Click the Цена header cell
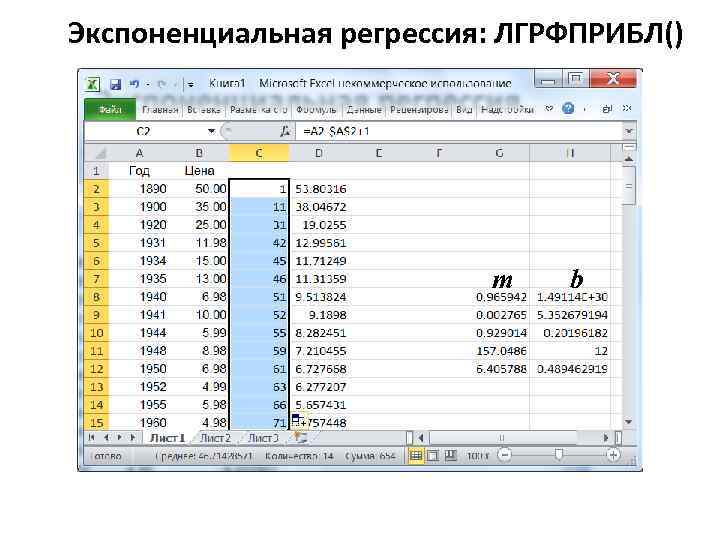 [199, 171]
